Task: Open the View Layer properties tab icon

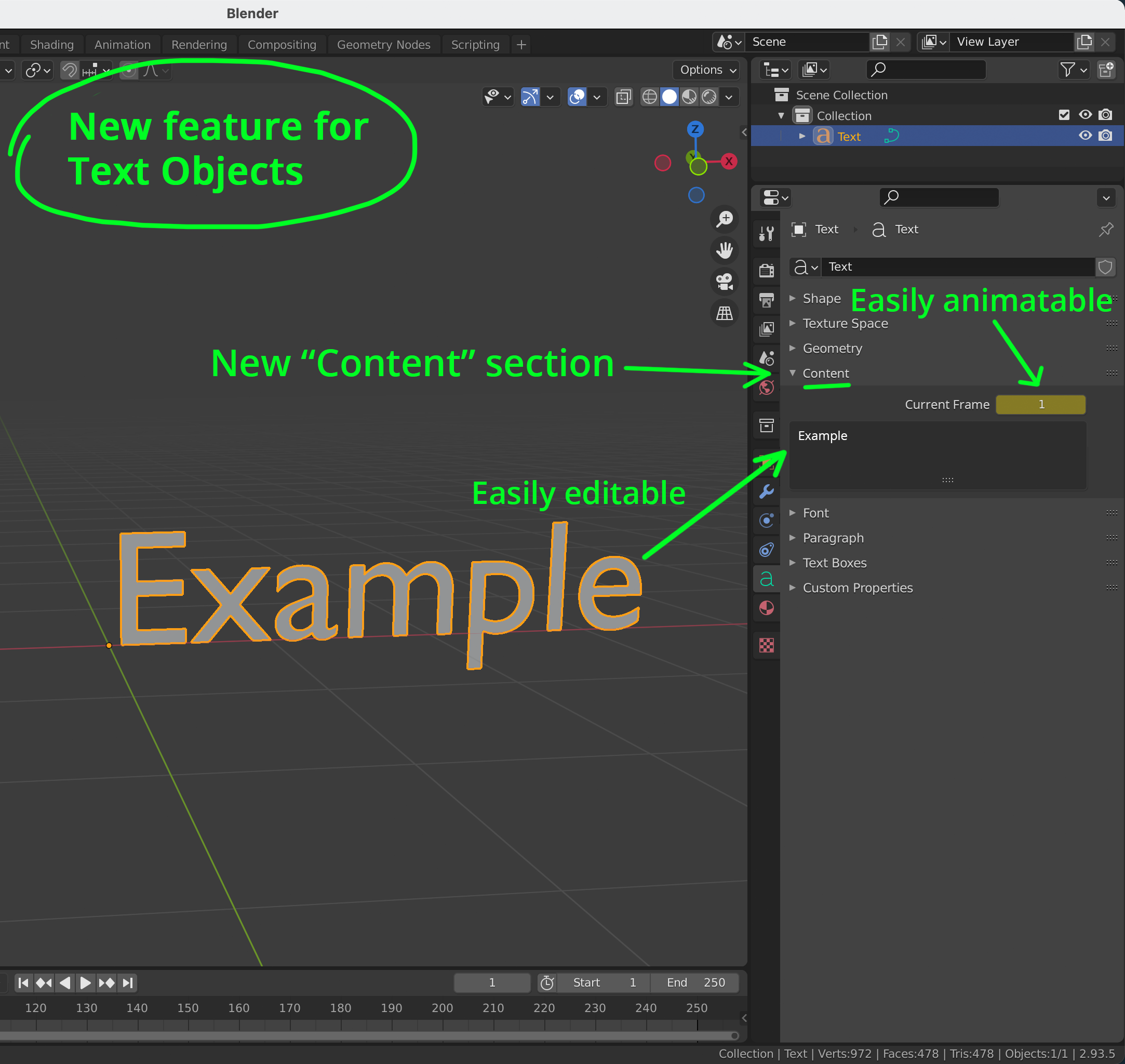Action: (767, 329)
